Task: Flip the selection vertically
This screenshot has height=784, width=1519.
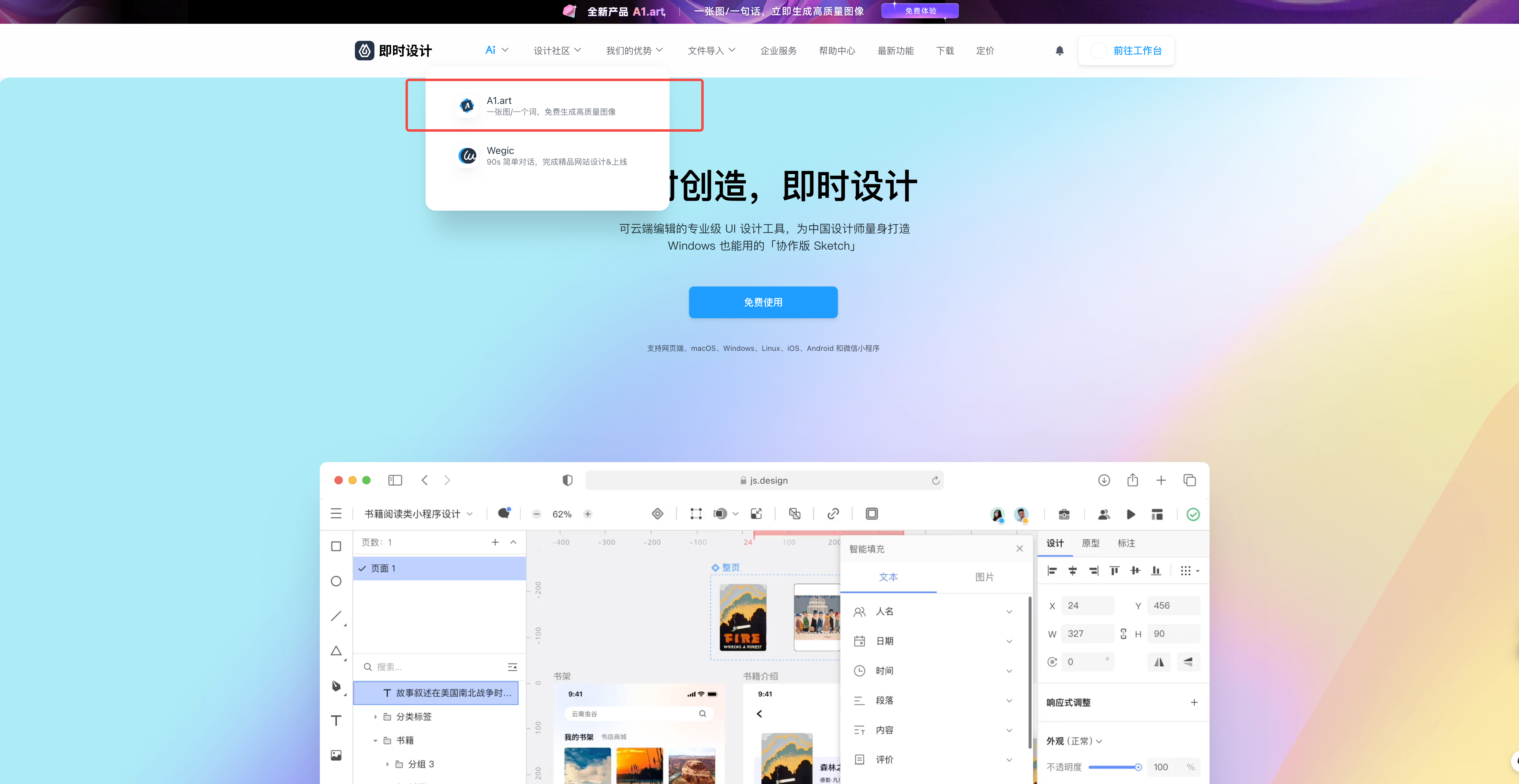Action: (x=1189, y=661)
